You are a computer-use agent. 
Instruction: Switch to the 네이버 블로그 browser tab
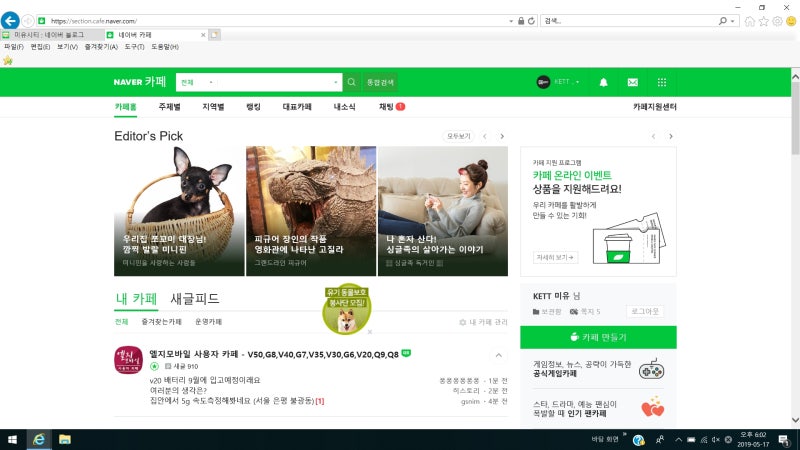point(51,35)
